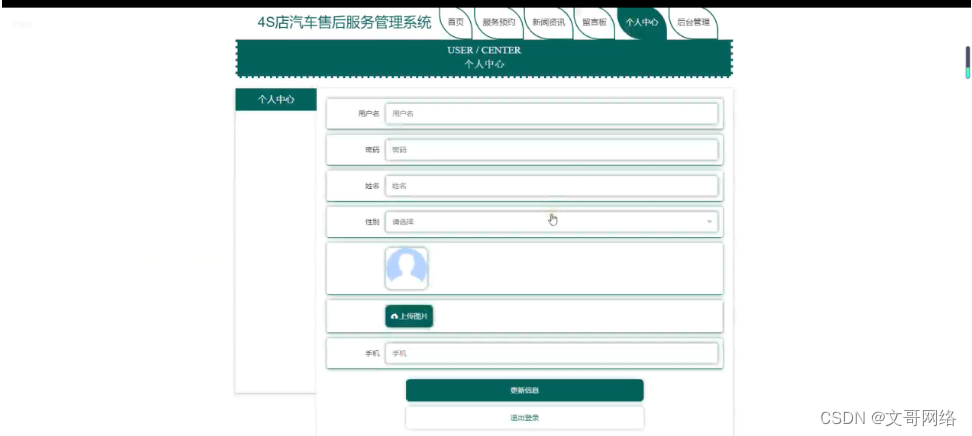Click the 上传图片 upload button
The image size is (972, 436).
click(409, 316)
